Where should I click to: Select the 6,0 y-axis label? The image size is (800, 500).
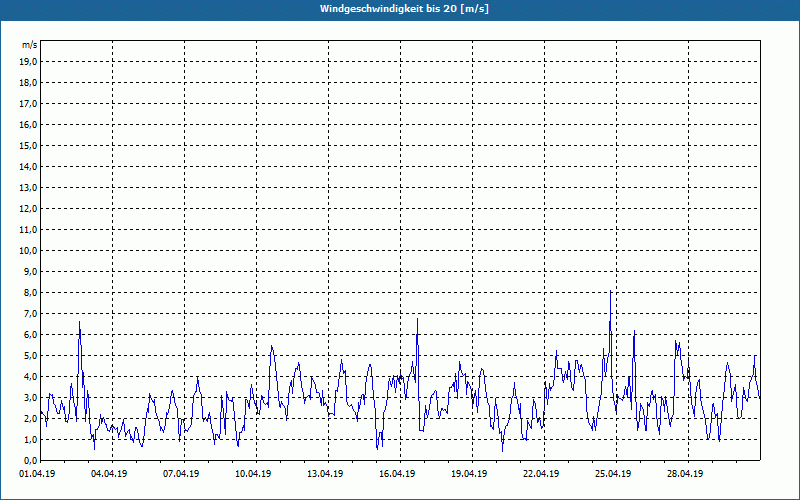point(30,335)
